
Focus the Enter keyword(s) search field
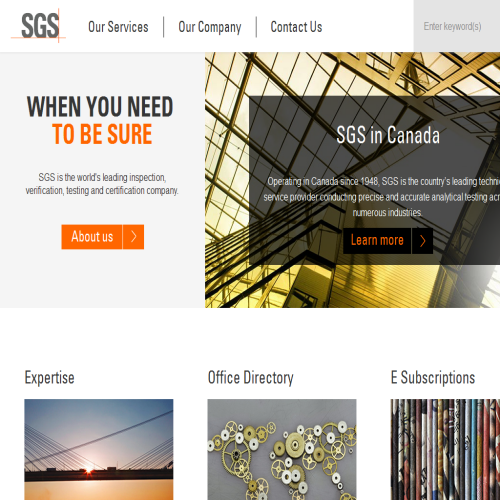tap(457, 26)
